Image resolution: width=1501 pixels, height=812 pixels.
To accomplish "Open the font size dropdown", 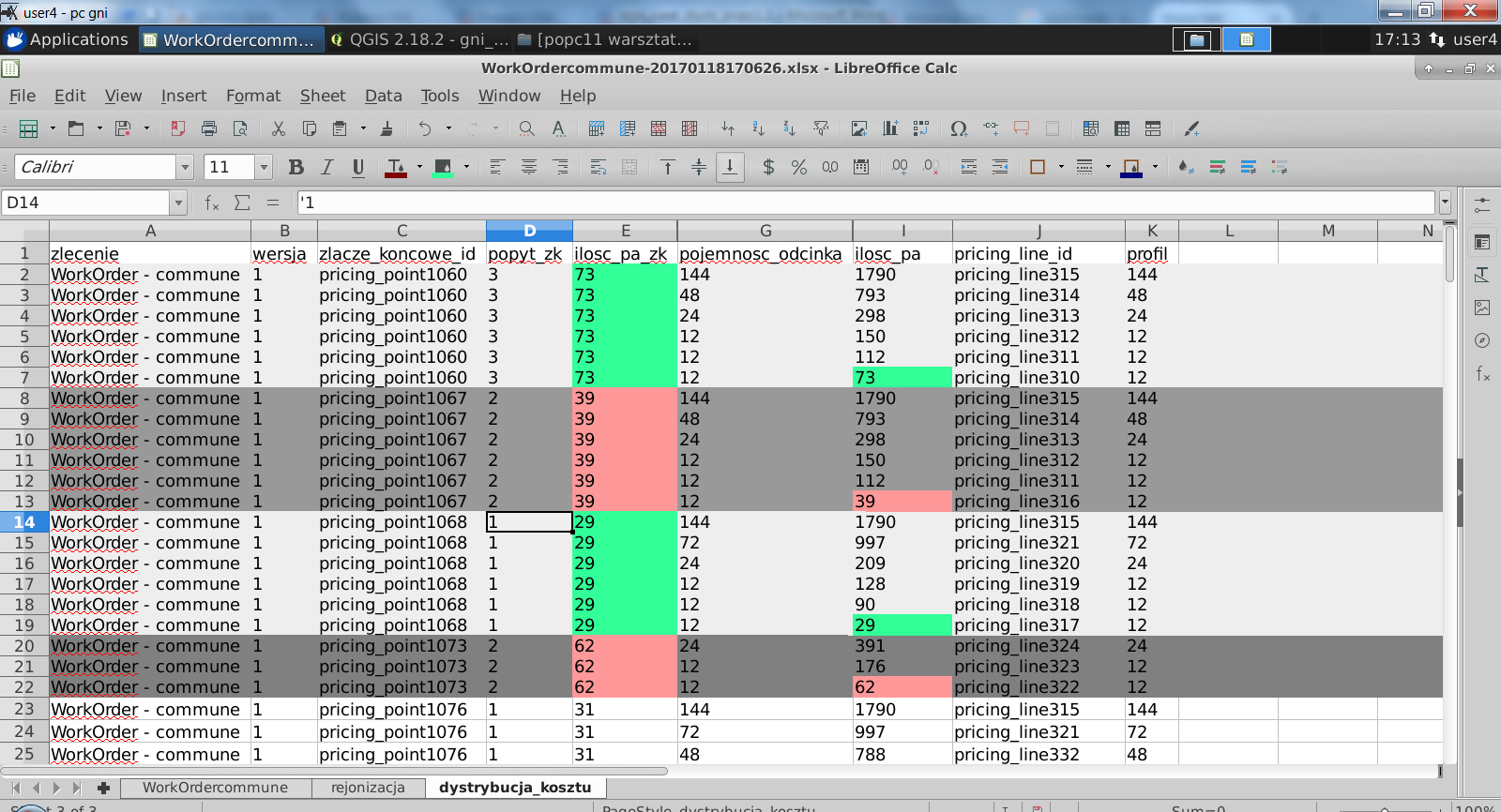I will (264, 167).
